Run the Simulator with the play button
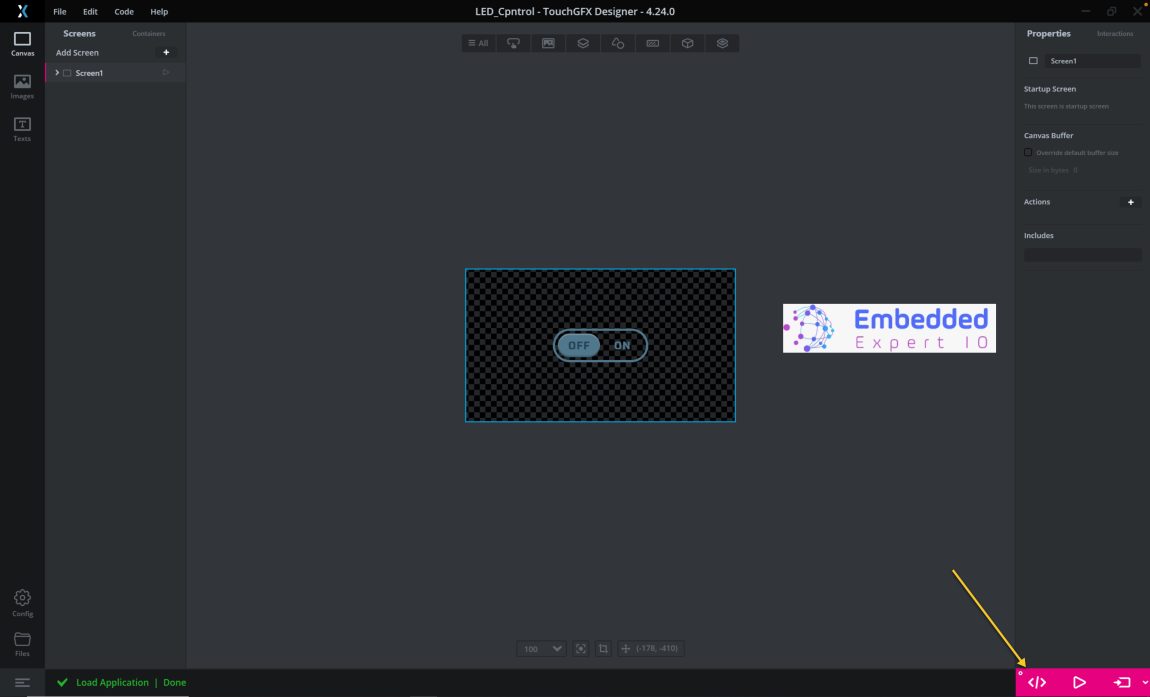Screen dimensions: 1150x697 [1079, 681]
